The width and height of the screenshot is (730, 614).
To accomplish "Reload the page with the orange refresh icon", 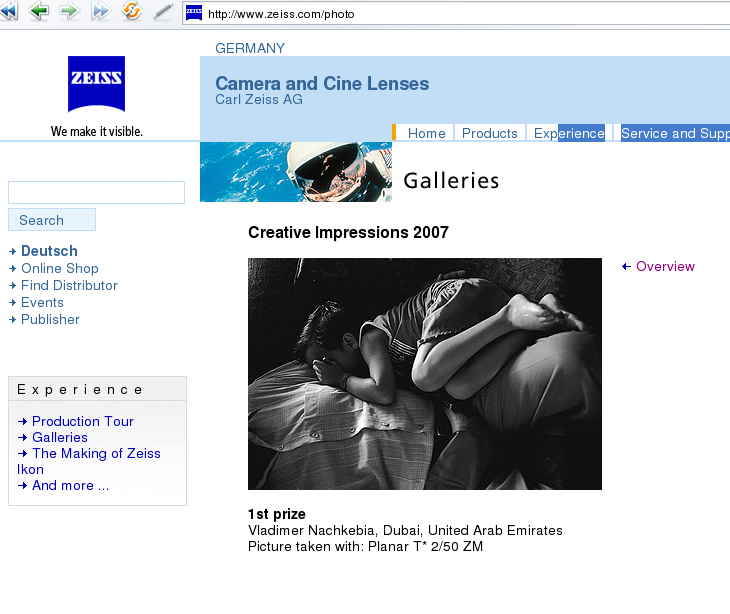I will point(132,11).
